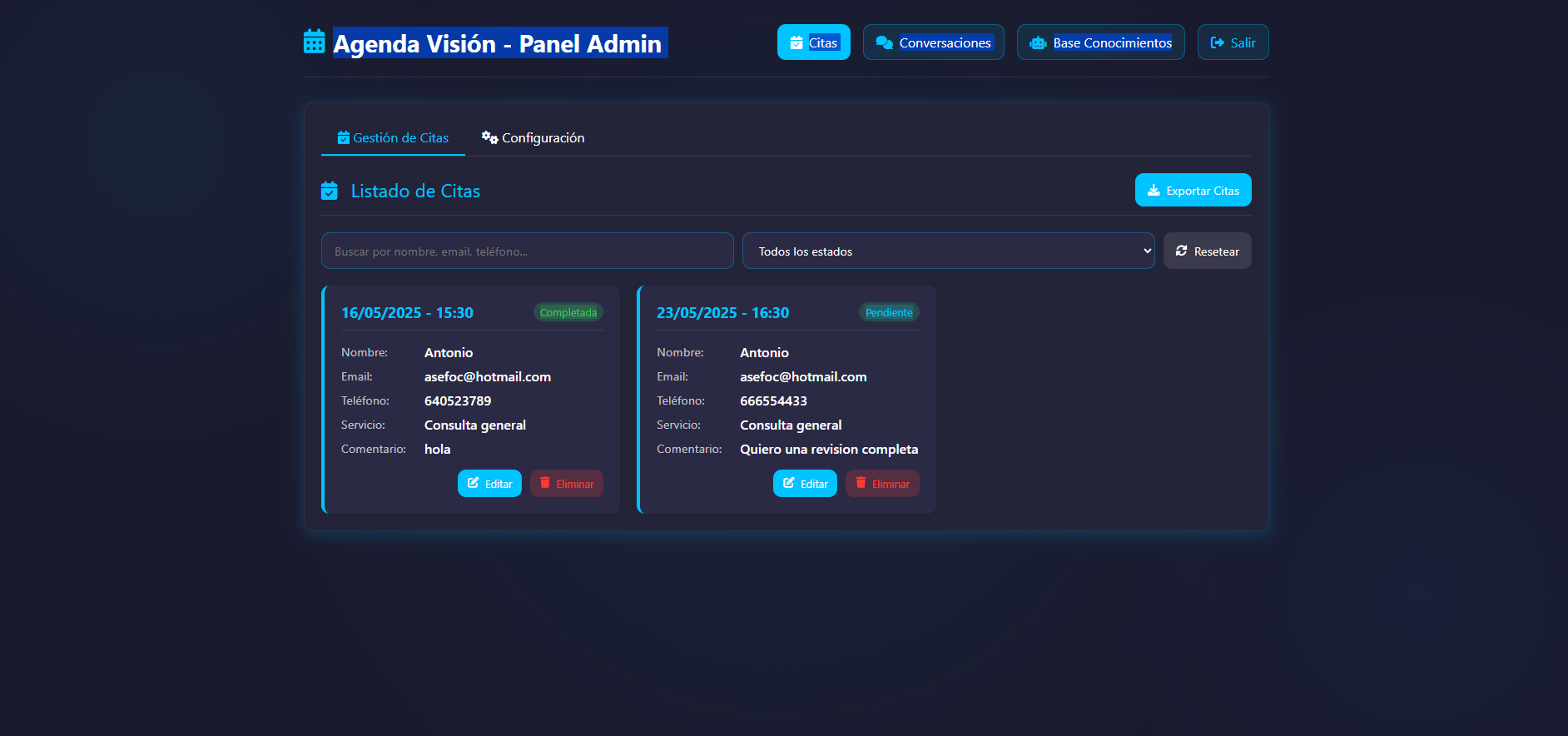Click trash icon on the 16/05/2025 appointment
The image size is (1568, 736).
pyautogui.click(x=545, y=483)
